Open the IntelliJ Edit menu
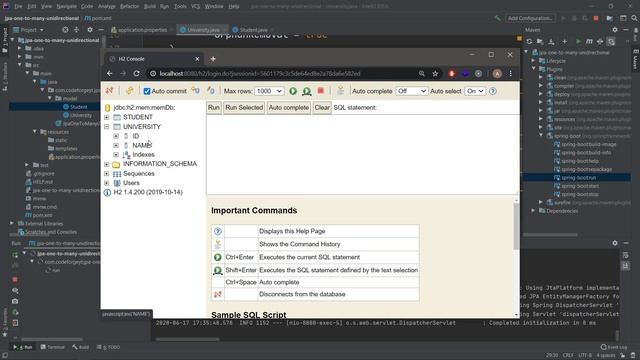 tap(32, 6)
